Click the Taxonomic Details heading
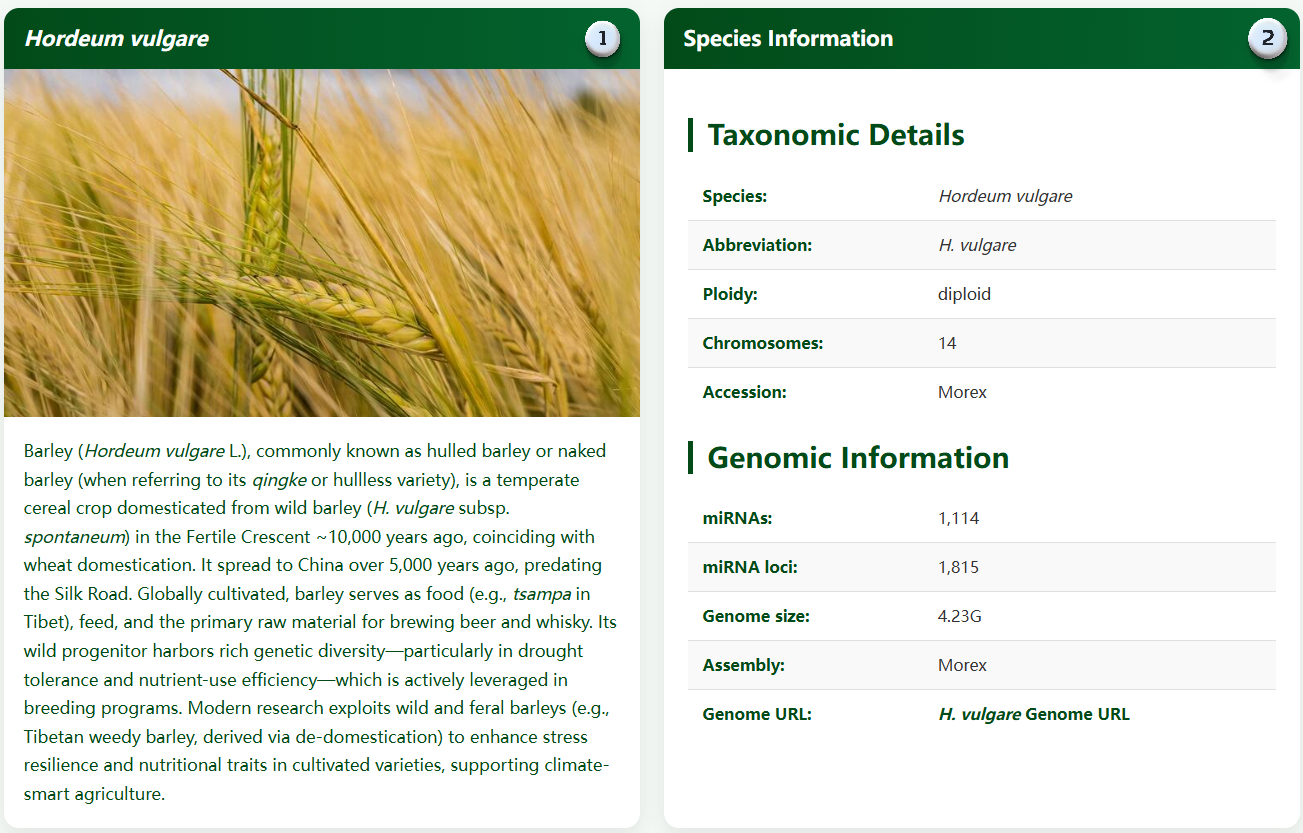1303x833 pixels. pyautogui.click(x=836, y=135)
